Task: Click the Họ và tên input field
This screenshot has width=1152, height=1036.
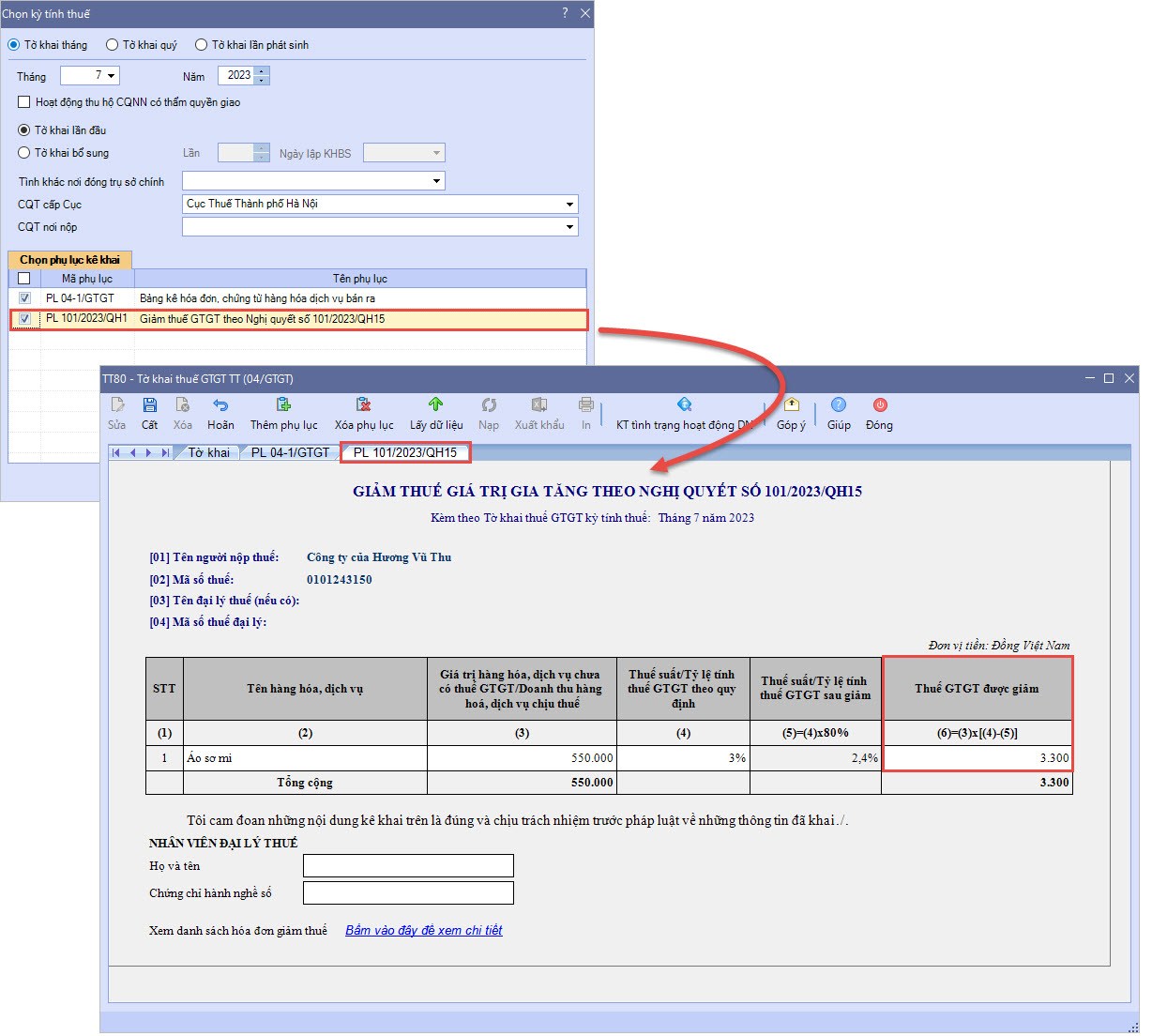Action: click(x=408, y=866)
